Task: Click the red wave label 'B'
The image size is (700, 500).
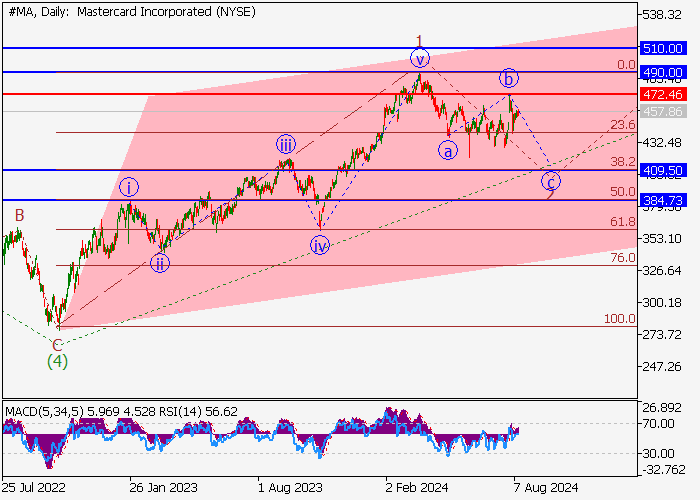Action: pos(19,215)
